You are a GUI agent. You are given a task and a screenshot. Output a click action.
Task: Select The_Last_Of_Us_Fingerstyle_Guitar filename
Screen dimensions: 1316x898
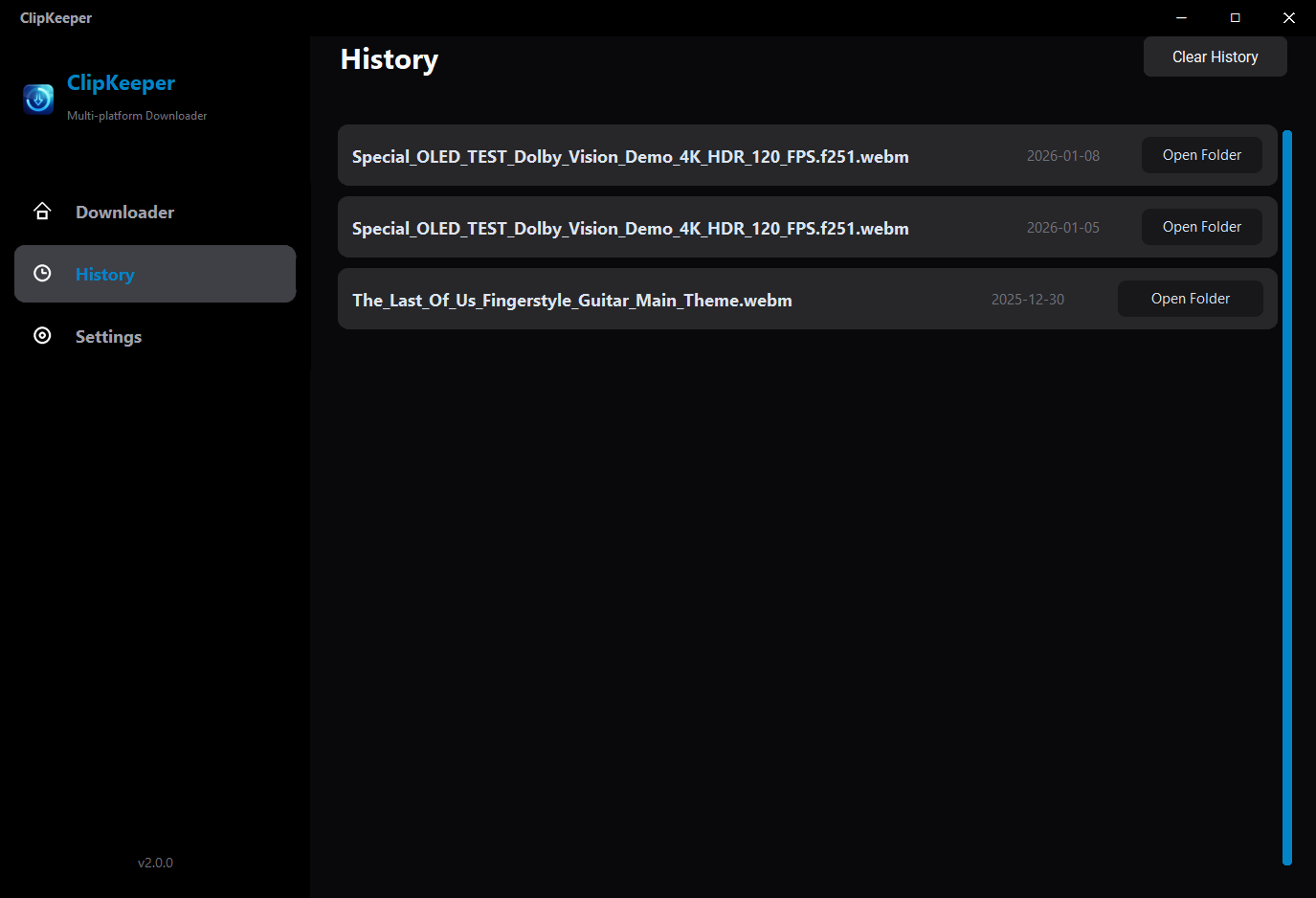point(571,301)
